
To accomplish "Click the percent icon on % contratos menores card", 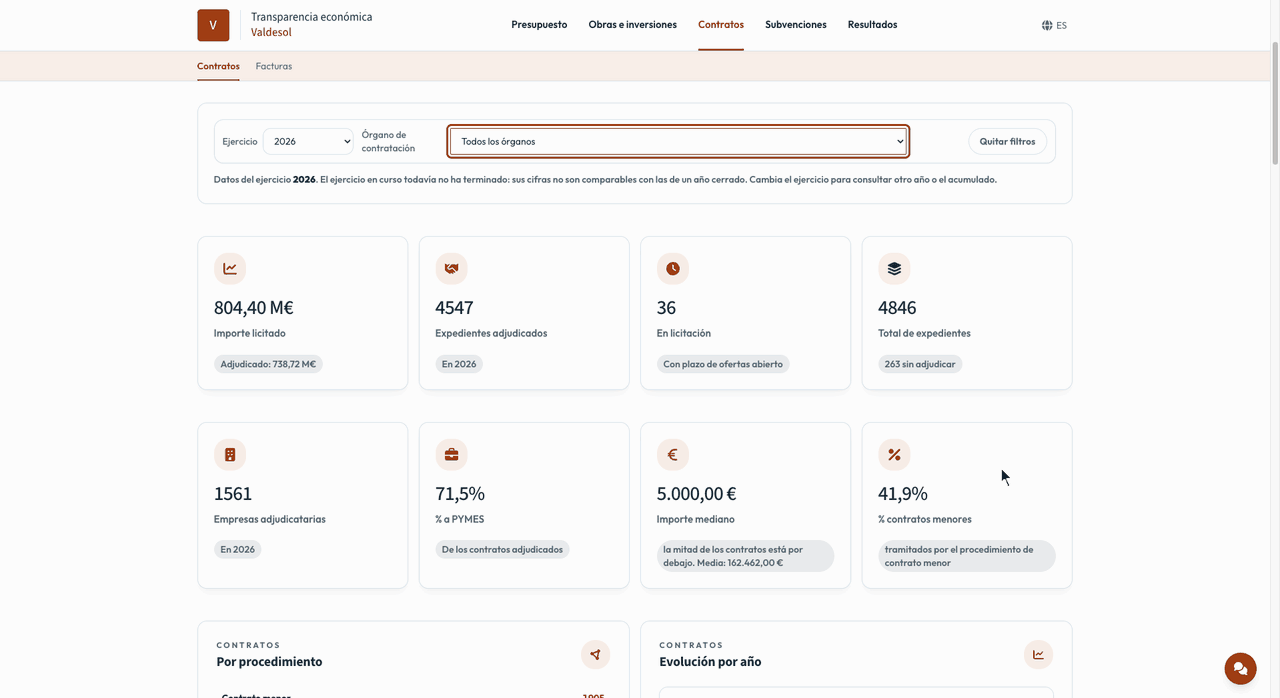I will 894,454.
